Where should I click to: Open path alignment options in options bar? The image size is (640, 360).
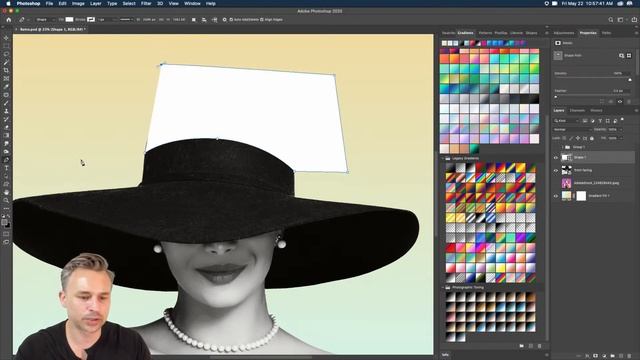click(204, 20)
